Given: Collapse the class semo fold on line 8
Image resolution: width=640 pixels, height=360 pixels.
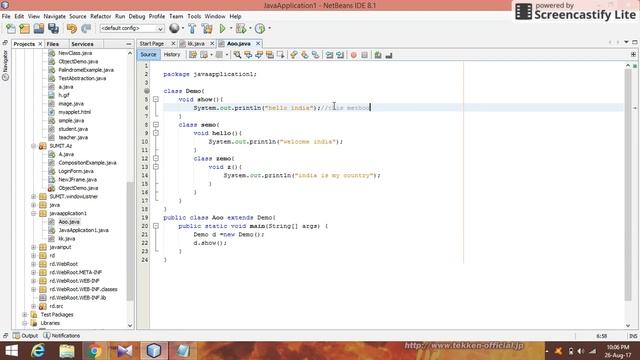Looking at the screenshot, I should [156, 124].
